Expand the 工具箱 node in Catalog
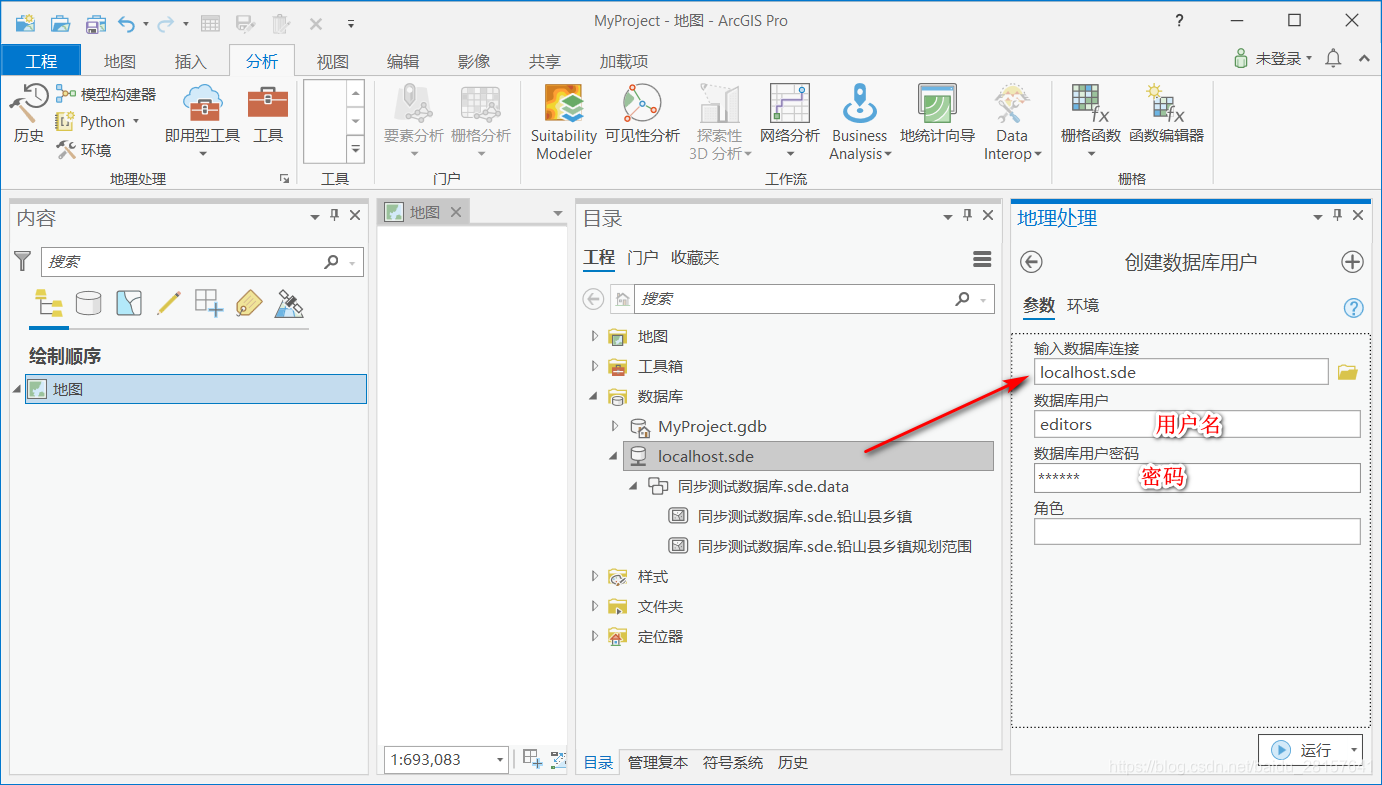Image resolution: width=1382 pixels, height=785 pixels. point(594,367)
